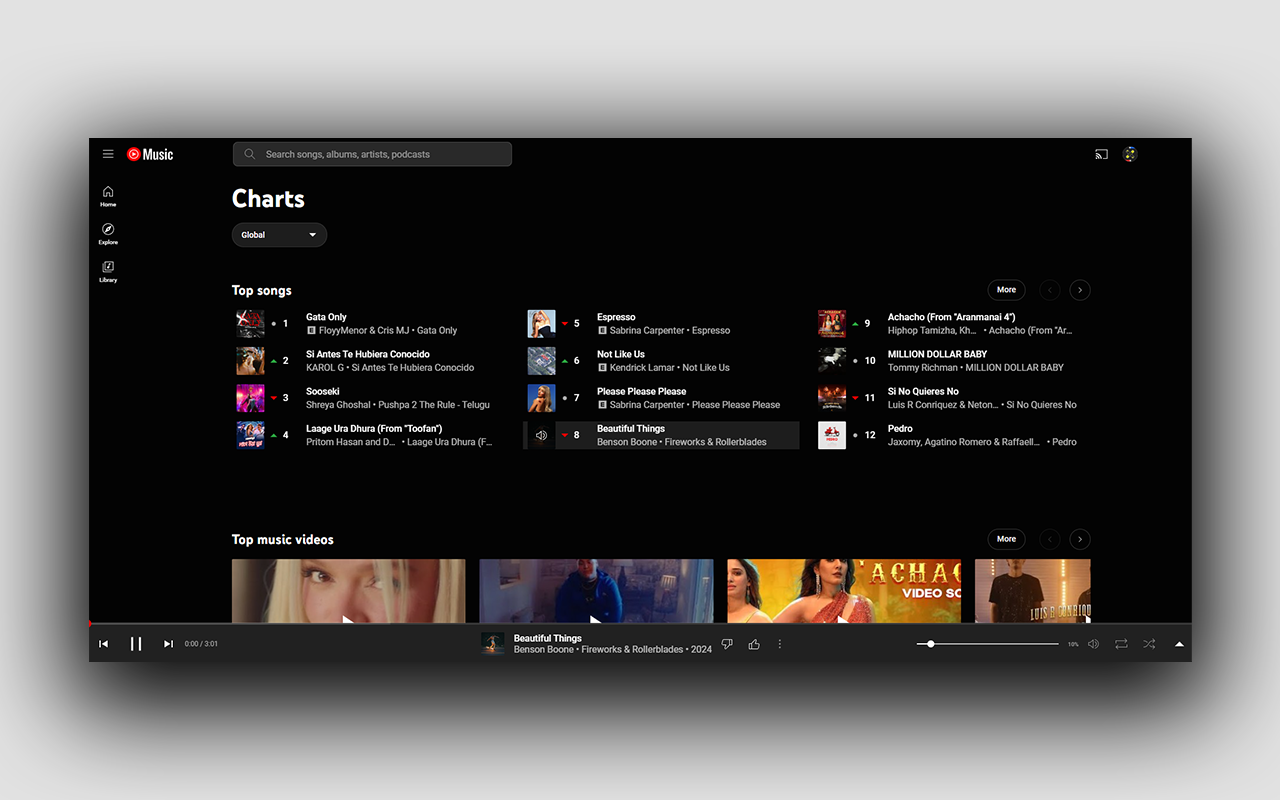The width and height of the screenshot is (1280, 800).
Task: Play MILLION DOLLAR BABY thumbnail
Action: pos(832,361)
